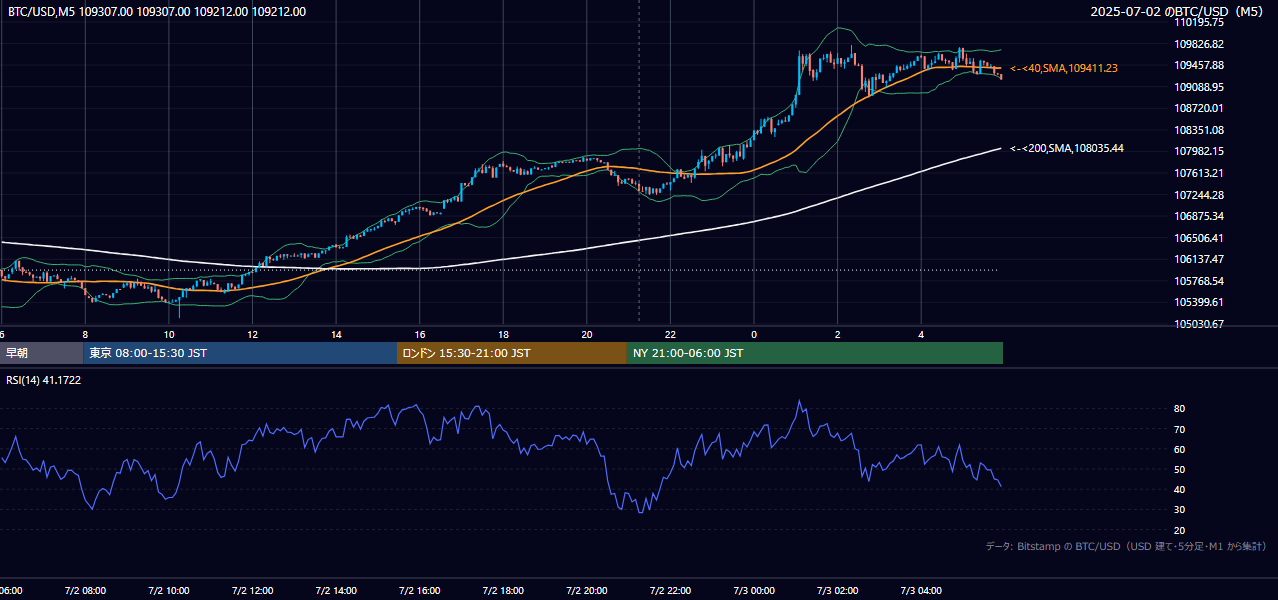Click price axis value 107982.15
Image resolution: width=1278 pixels, height=600 pixels.
[1200, 151]
